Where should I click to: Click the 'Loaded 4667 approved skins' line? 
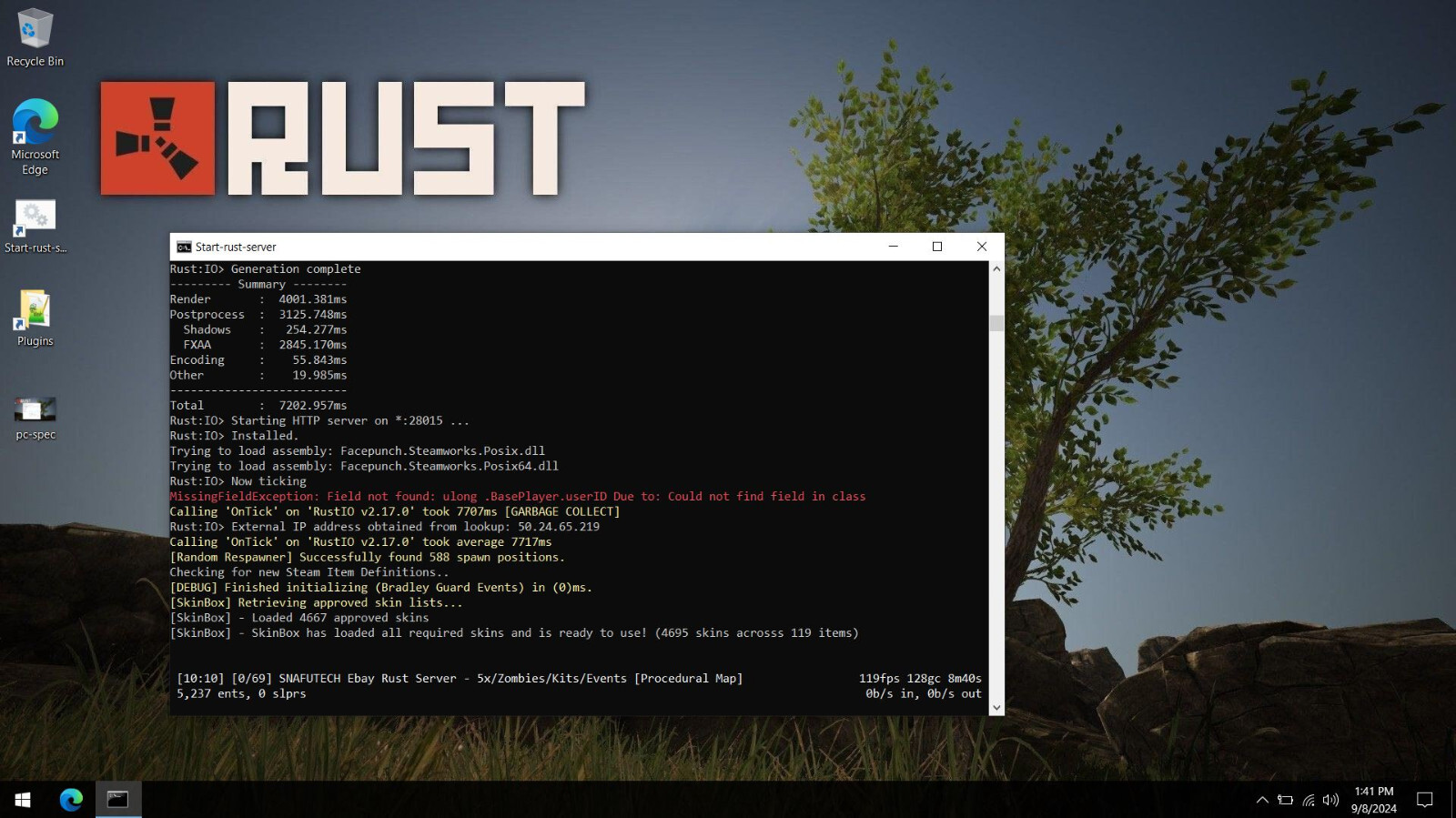click(298, 617)
